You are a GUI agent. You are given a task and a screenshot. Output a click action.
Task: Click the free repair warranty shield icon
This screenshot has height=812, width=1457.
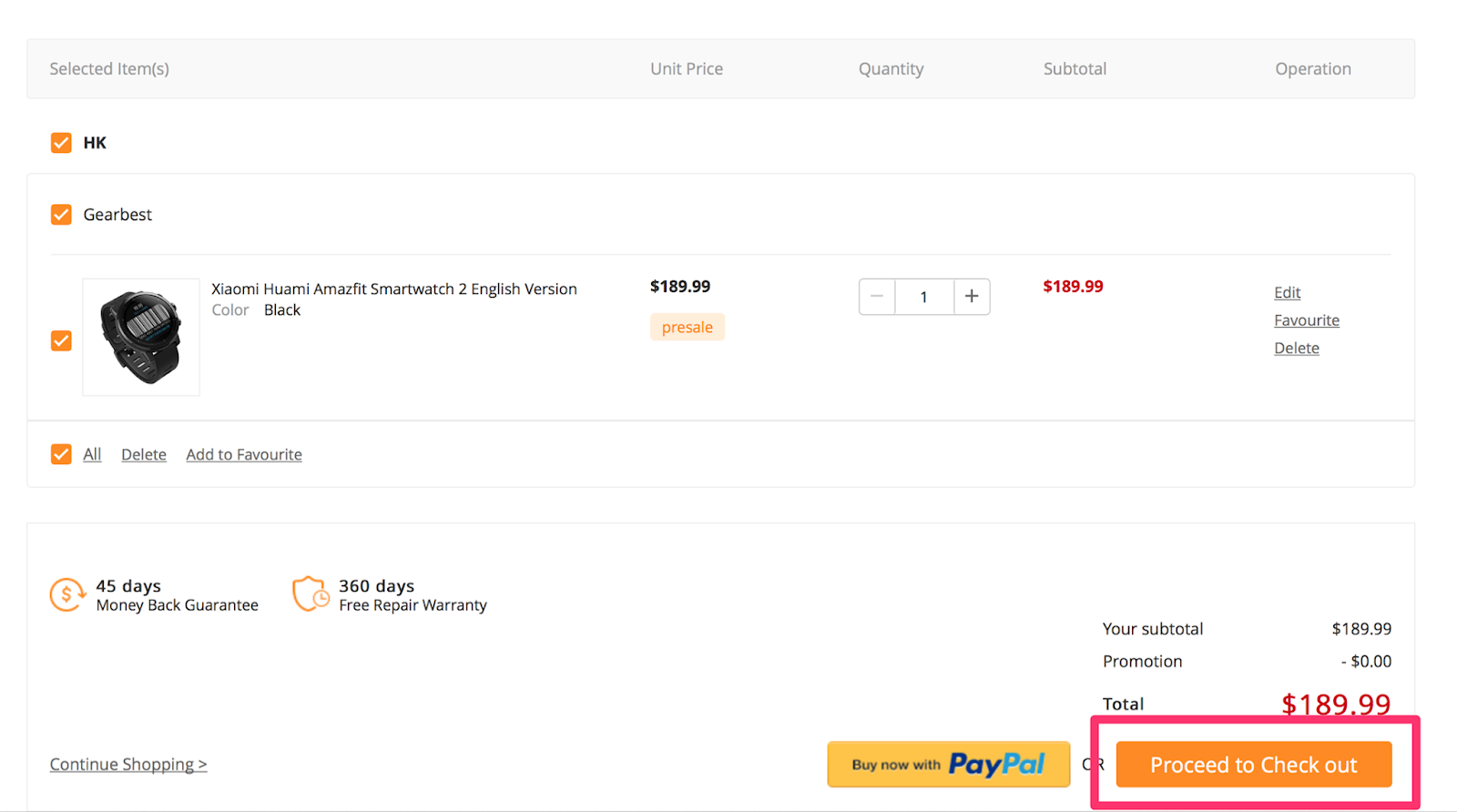(311, 594)
